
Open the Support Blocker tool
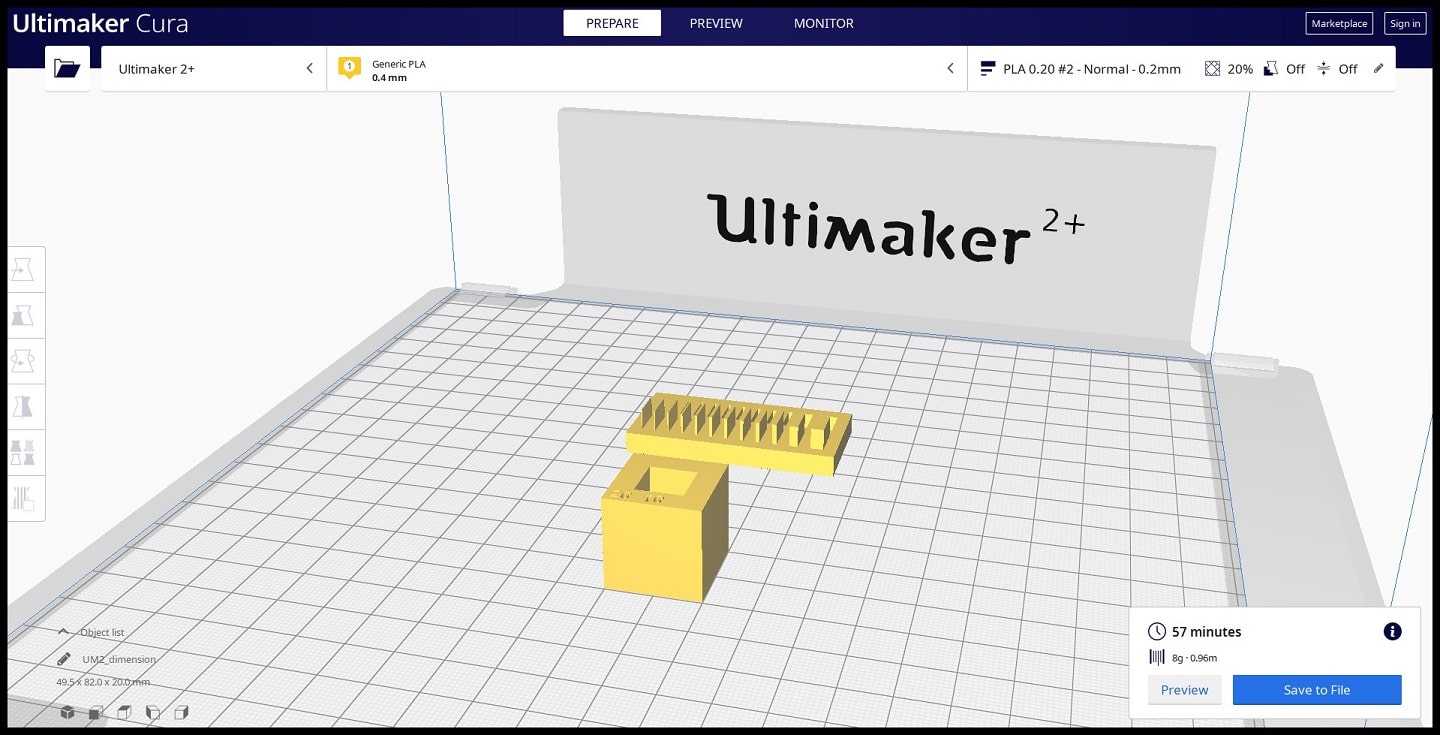pyautogui.click(x=24, y=498)
